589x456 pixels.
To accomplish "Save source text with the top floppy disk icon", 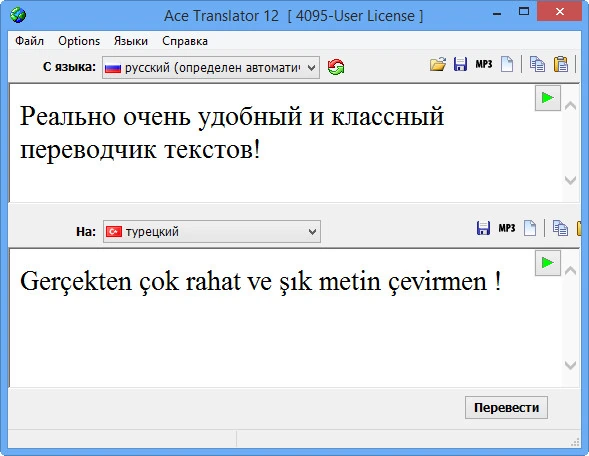I will click(461, 64).
